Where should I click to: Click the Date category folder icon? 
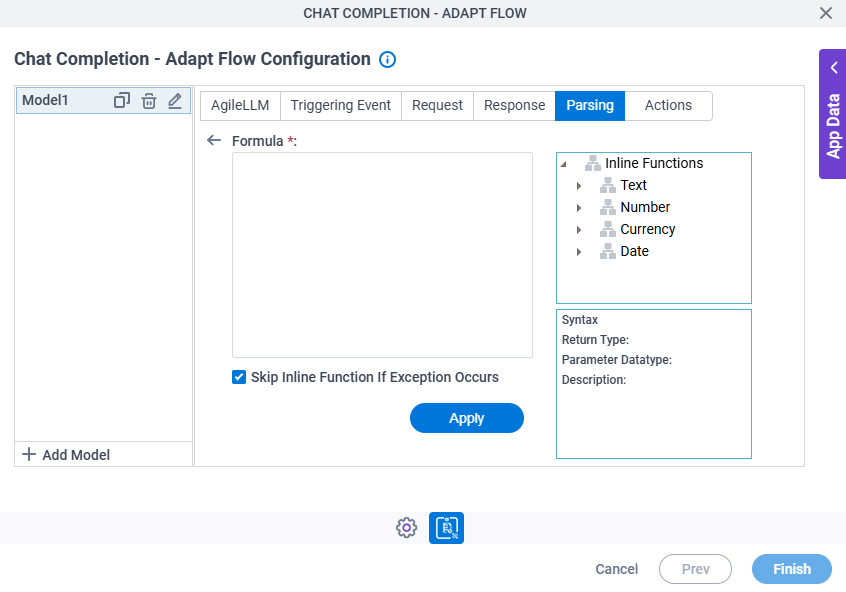point(608,251)
